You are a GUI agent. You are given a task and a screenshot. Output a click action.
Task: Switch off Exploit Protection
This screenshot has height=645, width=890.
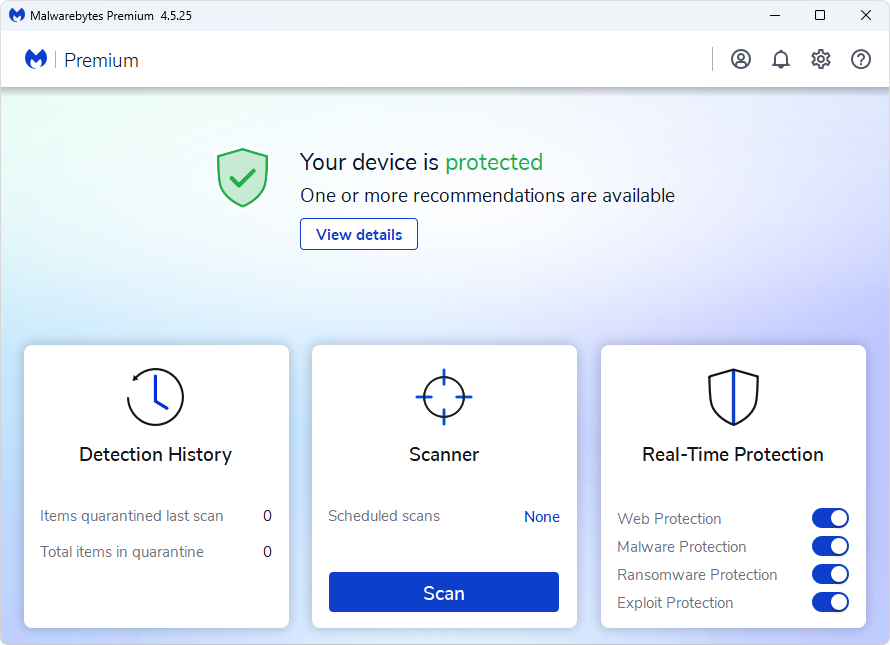click(830, 602)
